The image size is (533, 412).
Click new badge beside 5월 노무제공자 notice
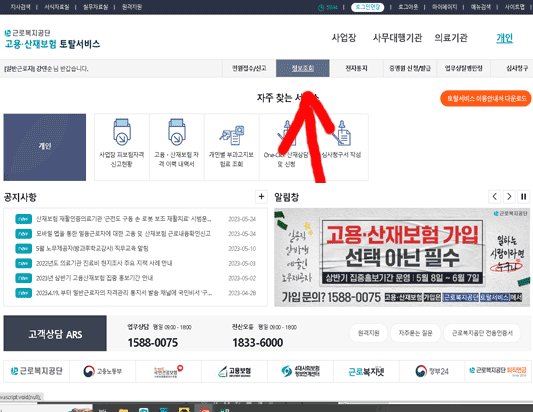coord(23,248)
